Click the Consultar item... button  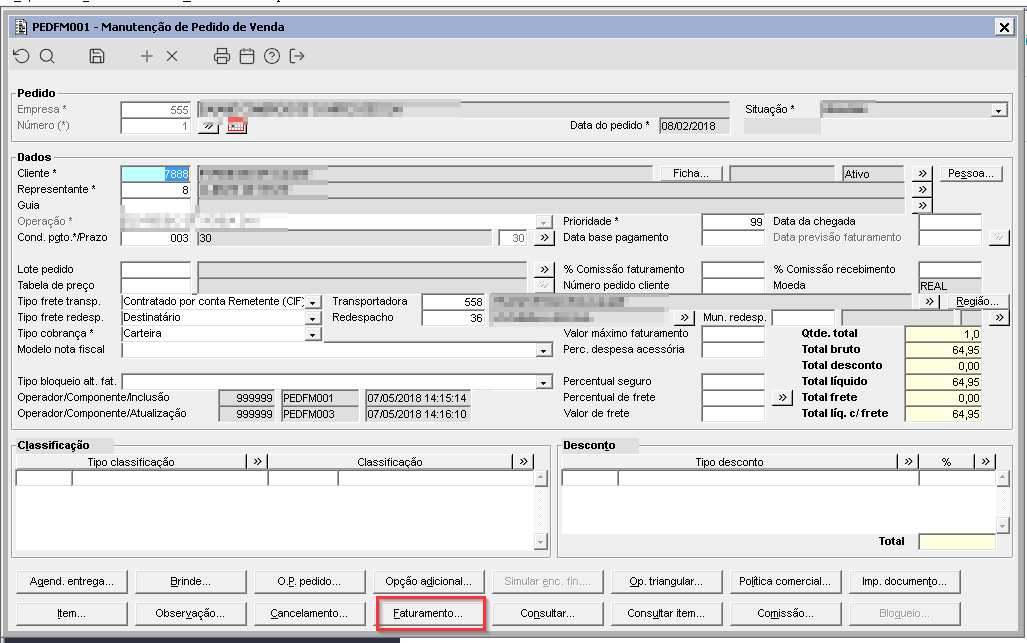coord(666,614)
